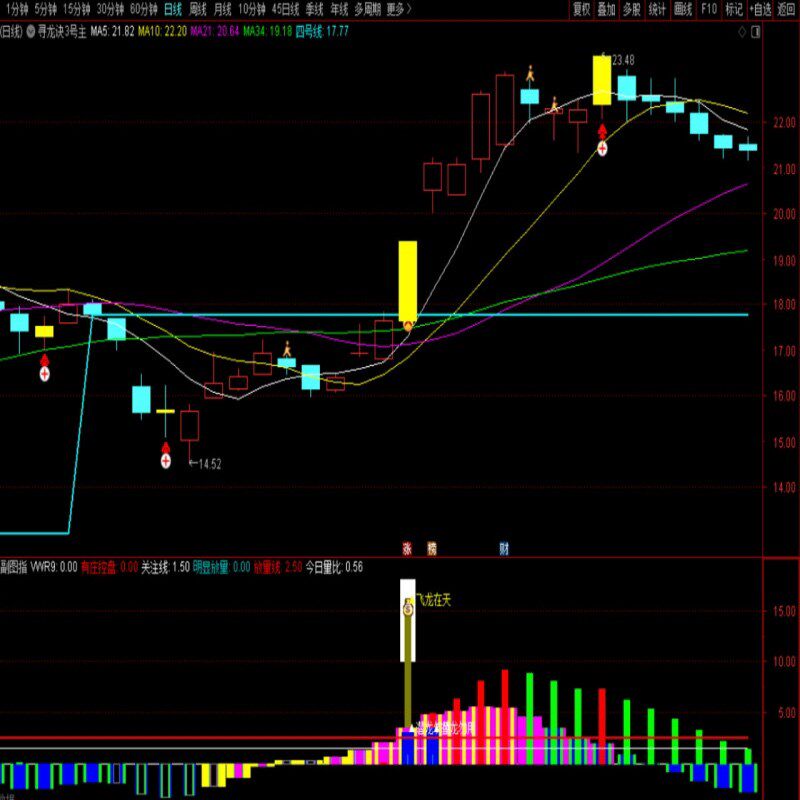The width and height of the screenshot is (800, 800).
Task: Click the VWR9: 0.00 indicator label
Action: point(54,567)
